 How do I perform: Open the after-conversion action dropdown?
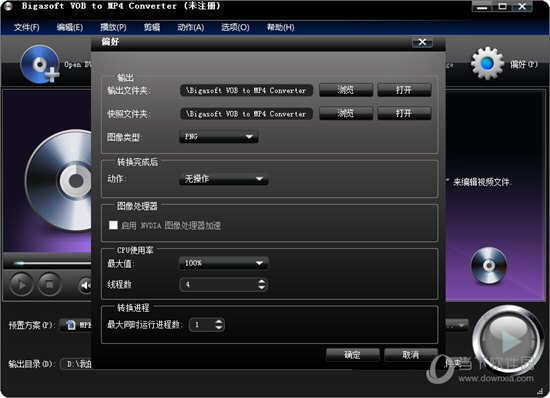[223, 179]
